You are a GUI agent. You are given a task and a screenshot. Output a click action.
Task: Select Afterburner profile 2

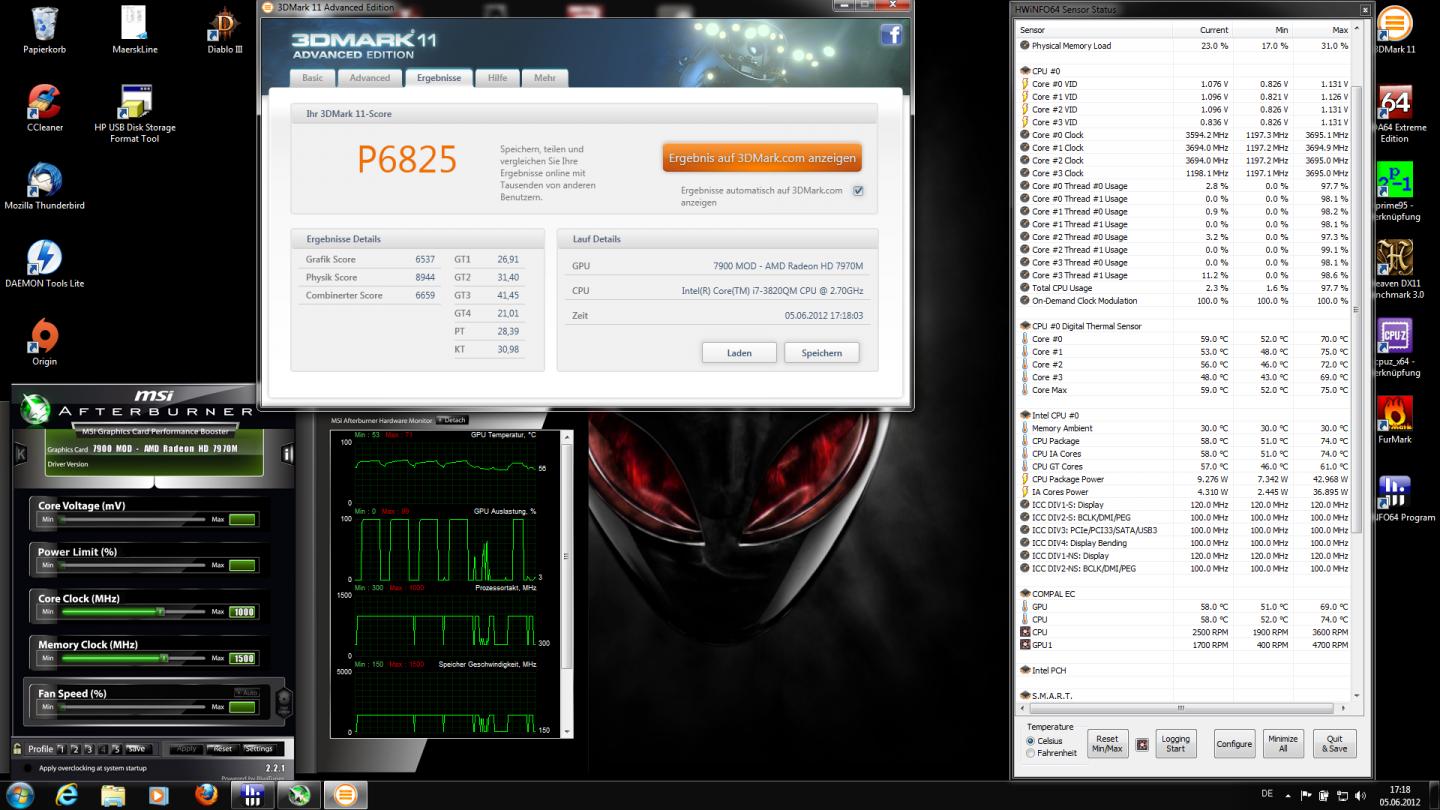pyautogui.click(x=75, y=749)
